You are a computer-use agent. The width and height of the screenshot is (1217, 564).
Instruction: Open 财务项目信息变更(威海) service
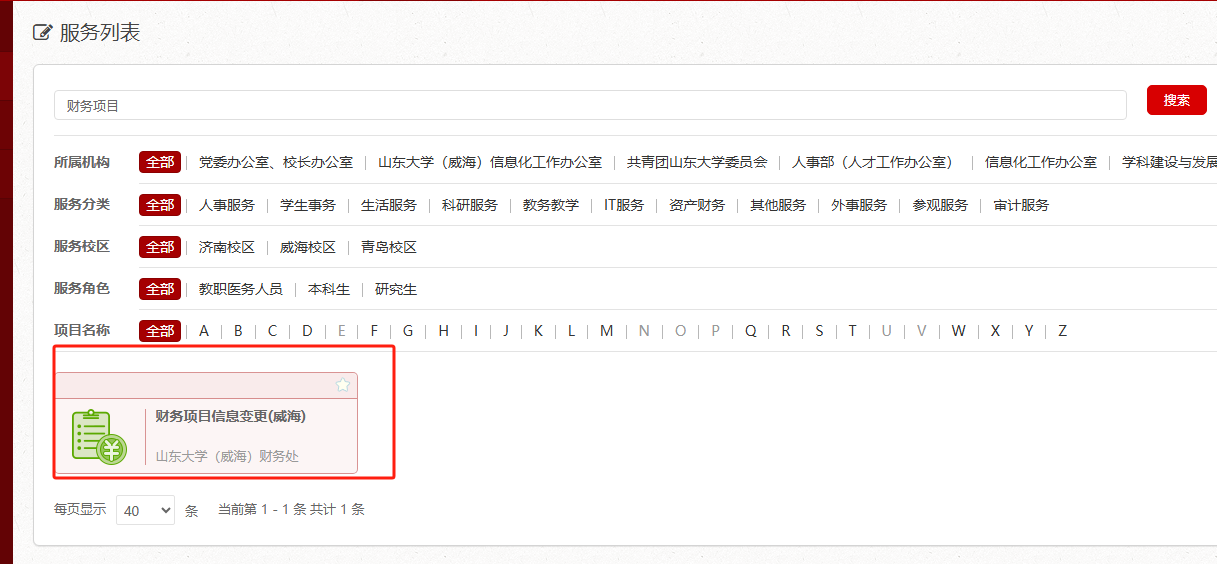pyautogui.click(x=230, y=416)
